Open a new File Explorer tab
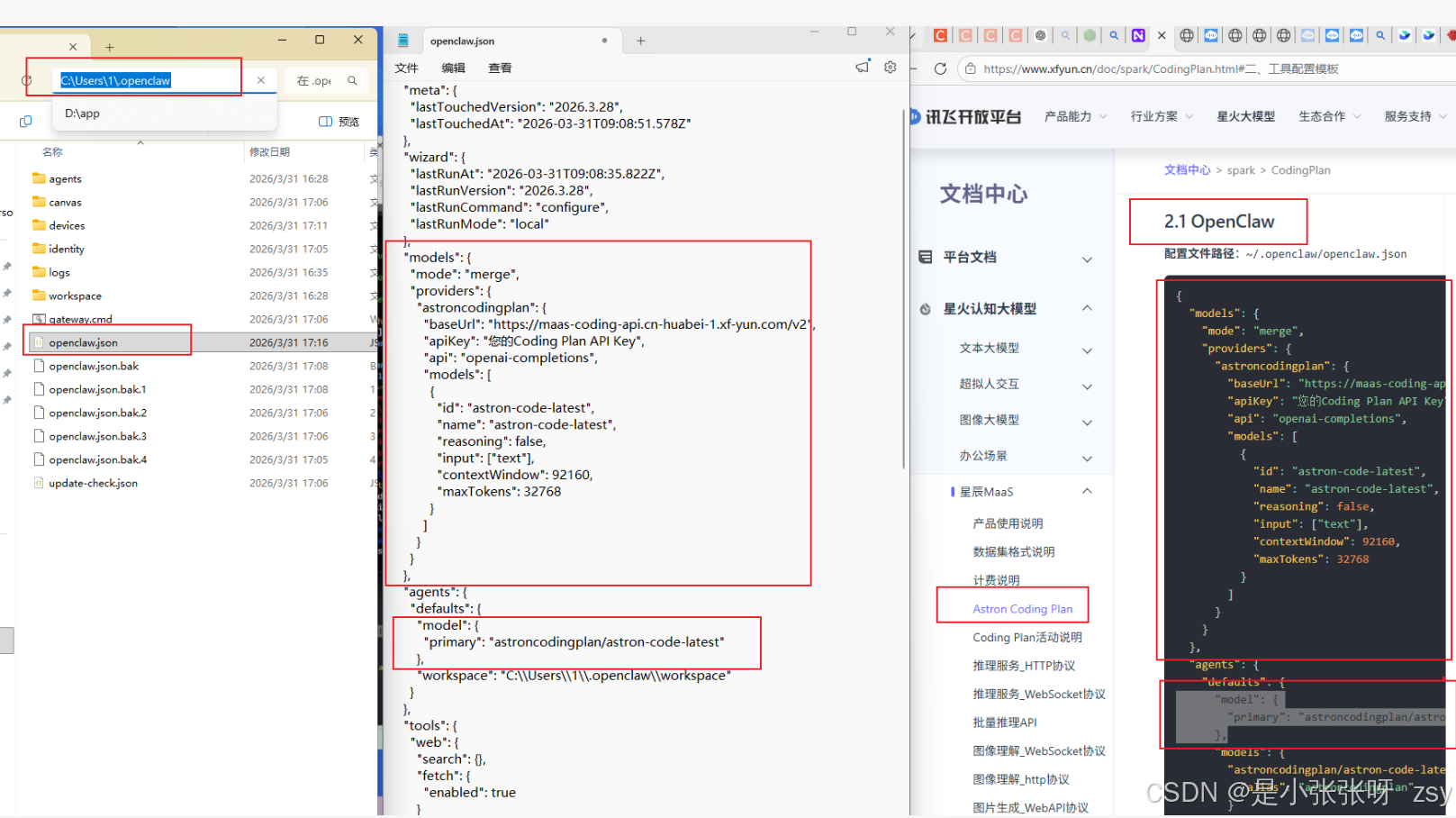The width and height of the screenshot is (1456, 818). pos(109,47)
